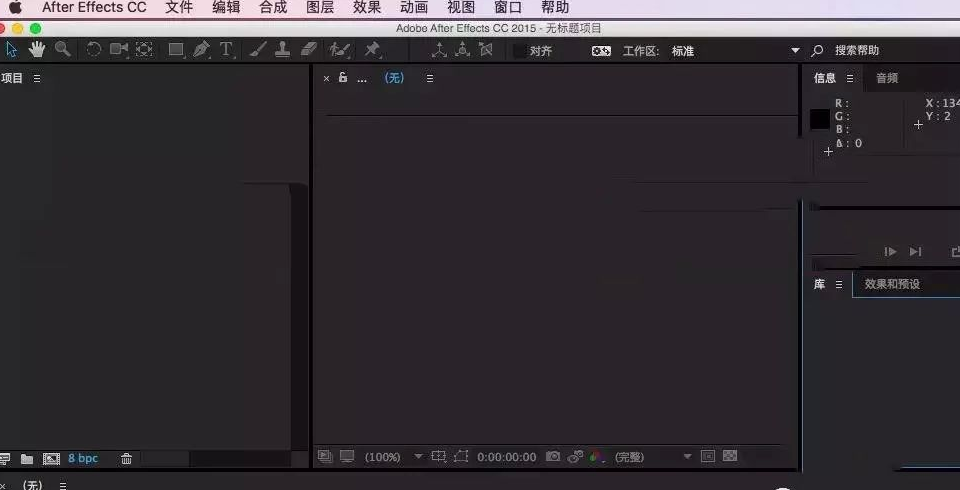
Task: Open the After Effects CC menu
Action: pyautogui.click(x=94, y=8)
